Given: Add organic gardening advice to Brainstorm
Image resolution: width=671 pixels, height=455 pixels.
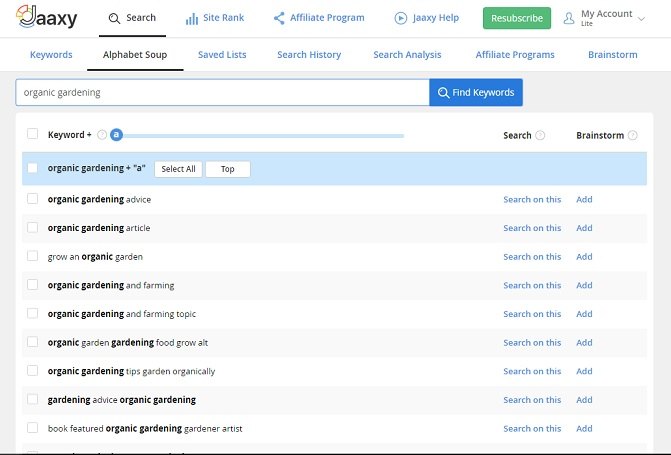Looking at the screenshot, I should pos(584,199).
